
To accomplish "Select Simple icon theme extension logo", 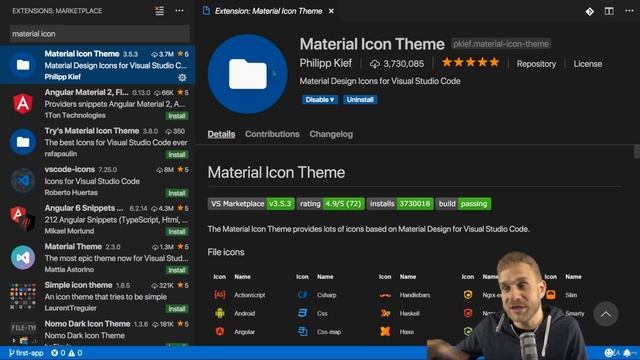I will pyautogui.click(x=23, y=296).
